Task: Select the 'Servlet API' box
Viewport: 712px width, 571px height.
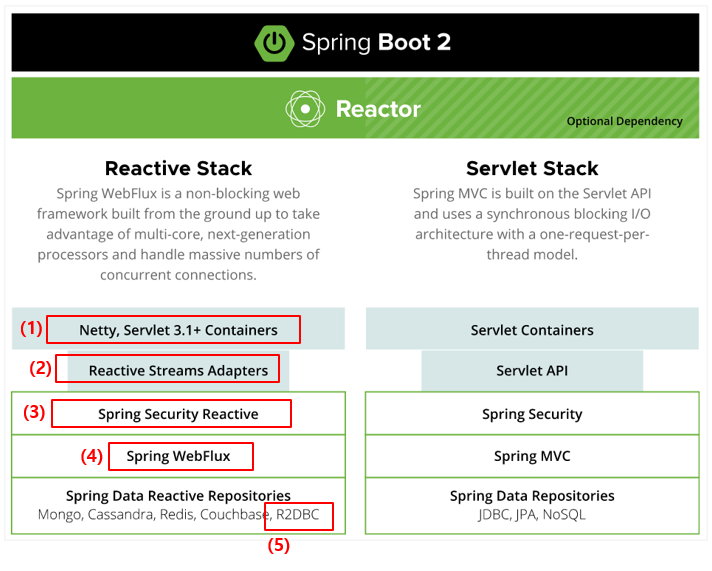Action: (532, 371)
